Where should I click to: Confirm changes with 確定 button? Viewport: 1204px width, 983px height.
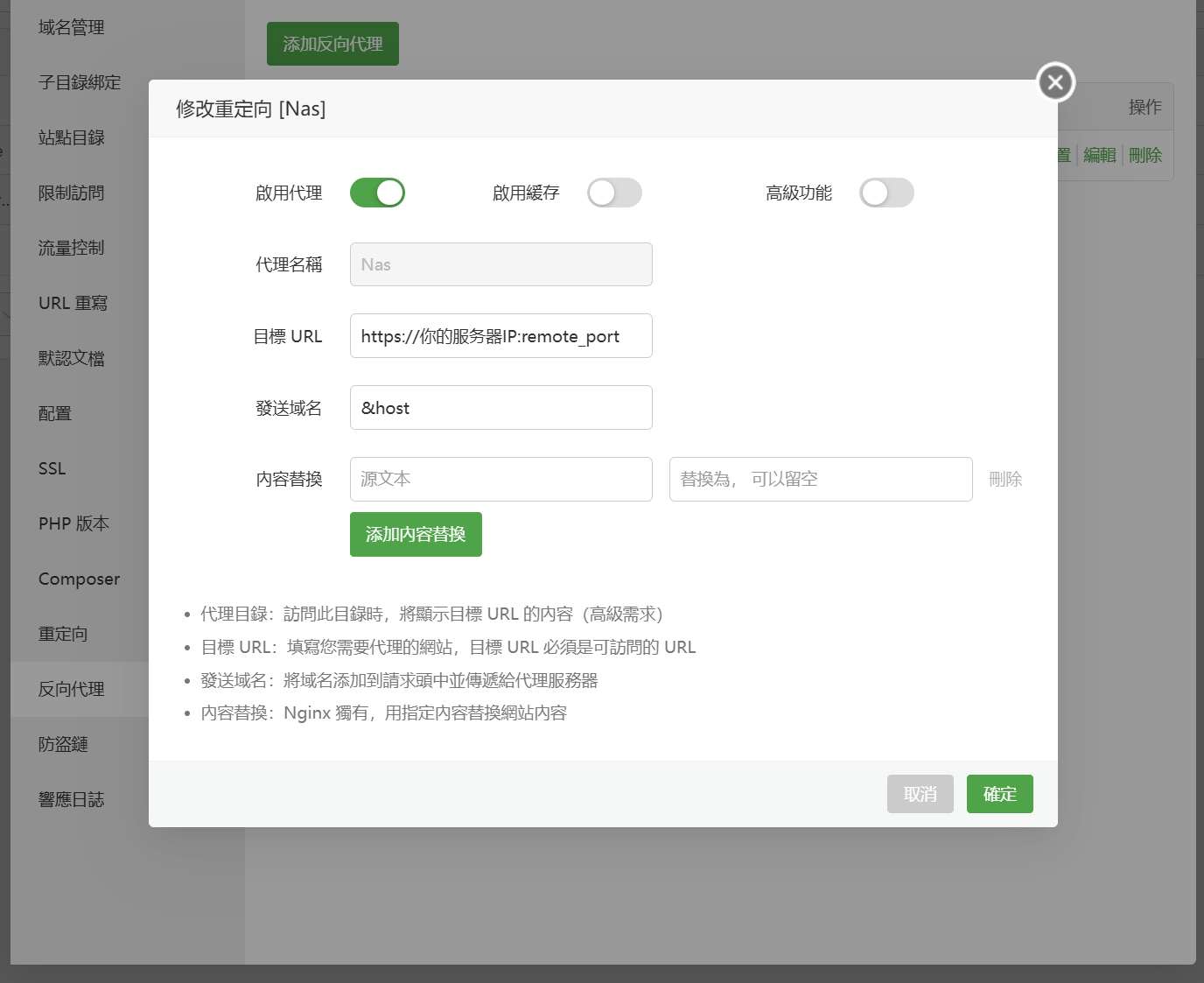pyautogui.click(x=999, y=794)
